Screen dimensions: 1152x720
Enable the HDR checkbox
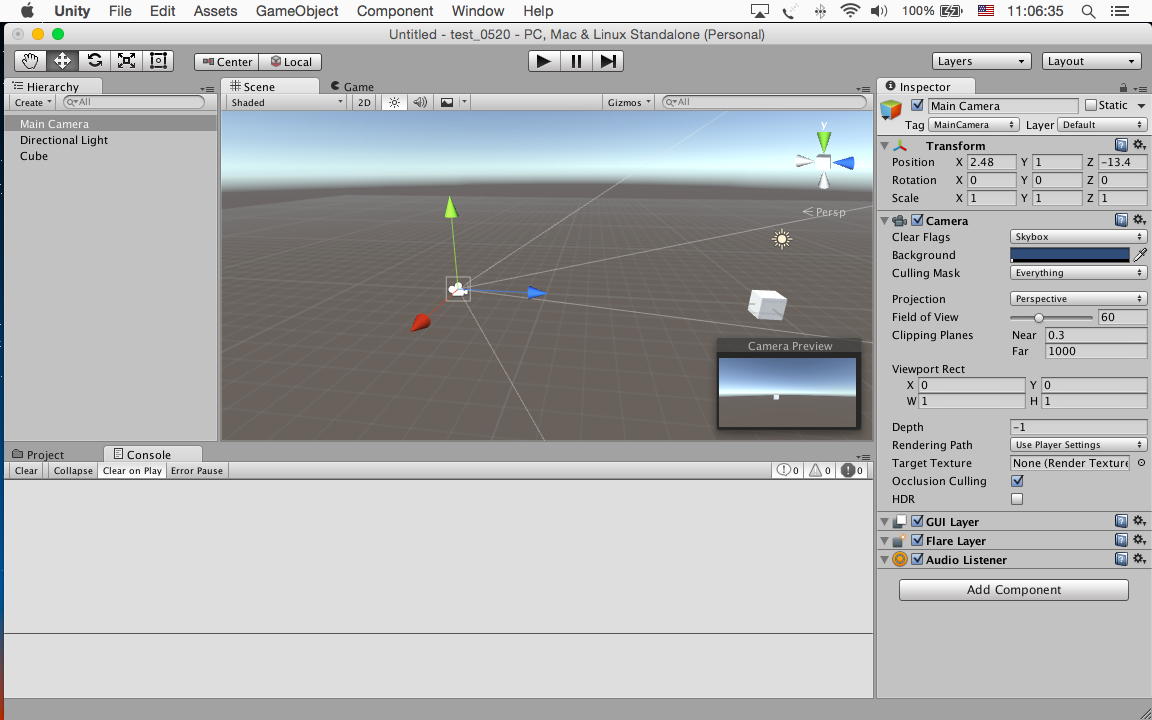1017,499
